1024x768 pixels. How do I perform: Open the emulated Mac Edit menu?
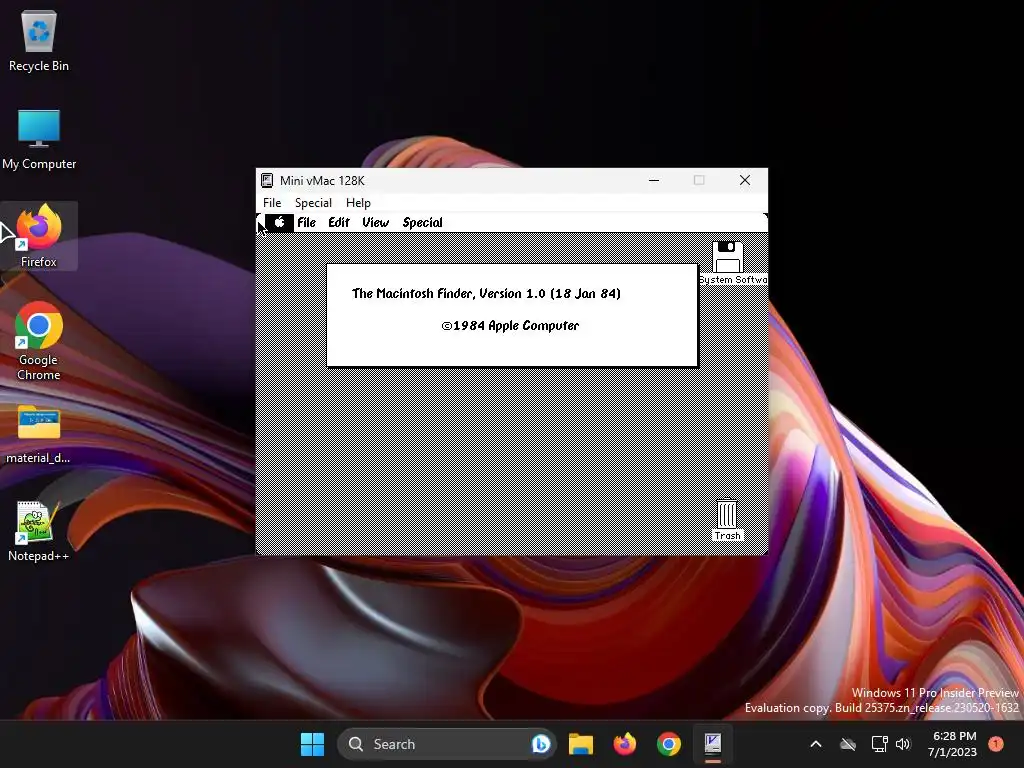pos(339,223)
